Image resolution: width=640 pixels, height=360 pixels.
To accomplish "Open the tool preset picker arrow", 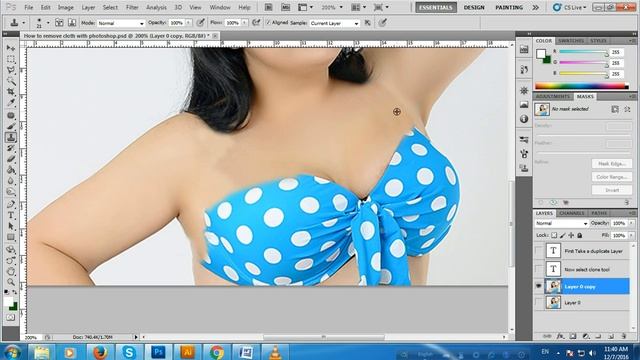I will pyautogui.click(x=24, y=23).
